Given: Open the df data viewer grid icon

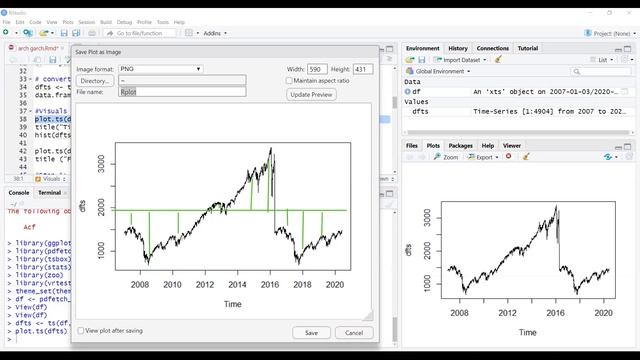Looking at the screenshot, I should click(624, 92).
